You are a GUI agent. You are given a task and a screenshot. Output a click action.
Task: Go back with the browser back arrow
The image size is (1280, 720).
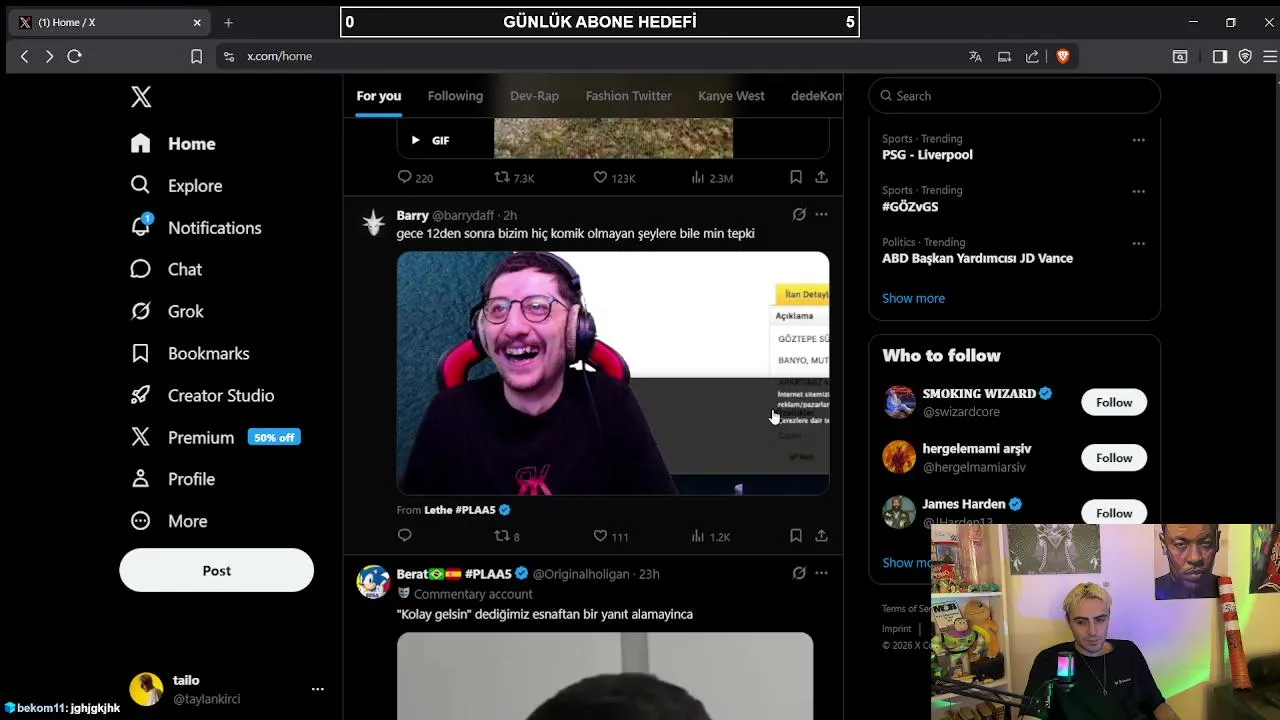(25, 57)
